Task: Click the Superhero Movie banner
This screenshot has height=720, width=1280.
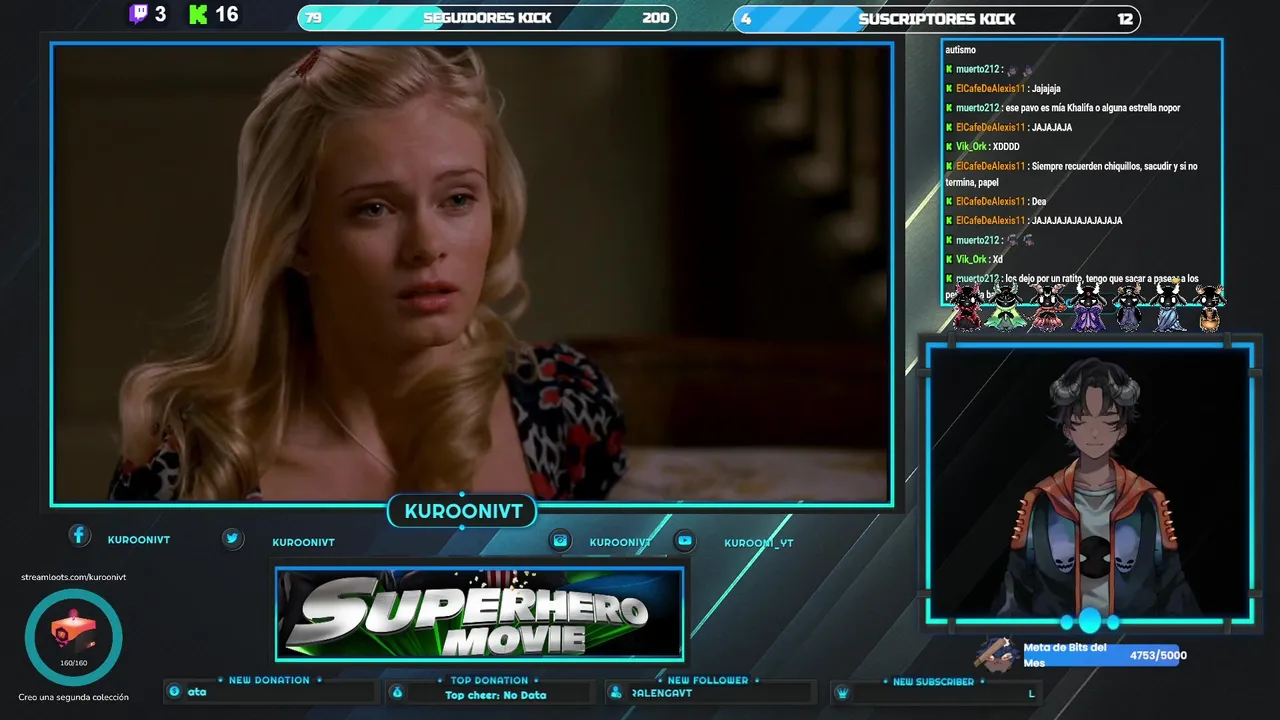Action: pyautogui.click(x=480, y=614)
